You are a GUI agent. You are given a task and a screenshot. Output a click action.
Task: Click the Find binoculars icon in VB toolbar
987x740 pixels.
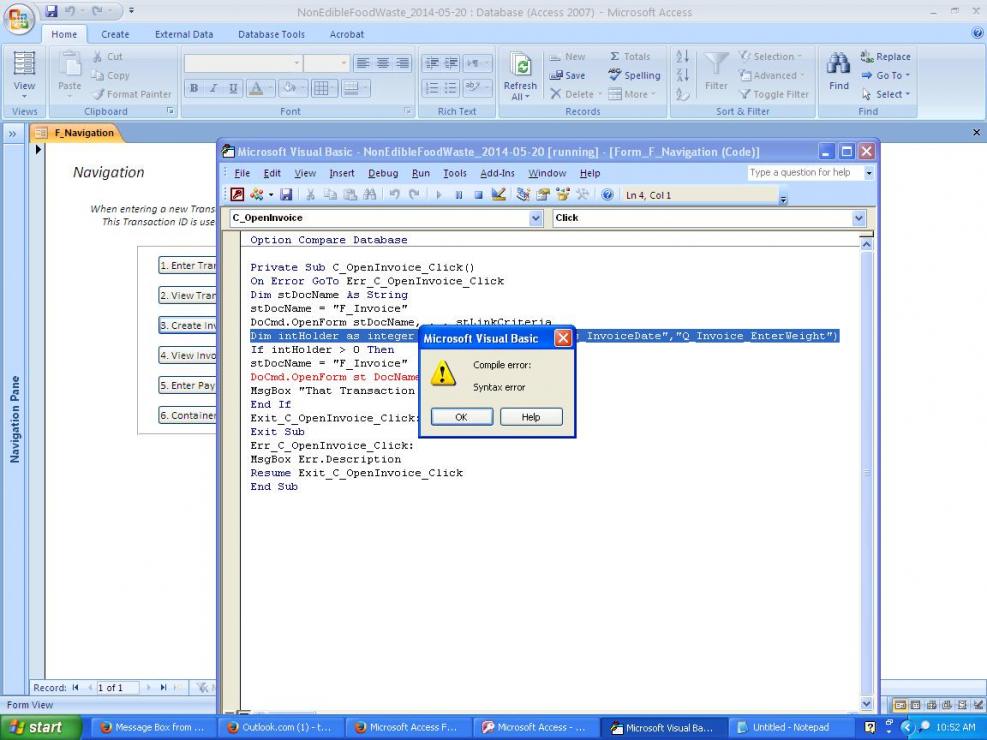pyautogui.click(x=369, y=195)
